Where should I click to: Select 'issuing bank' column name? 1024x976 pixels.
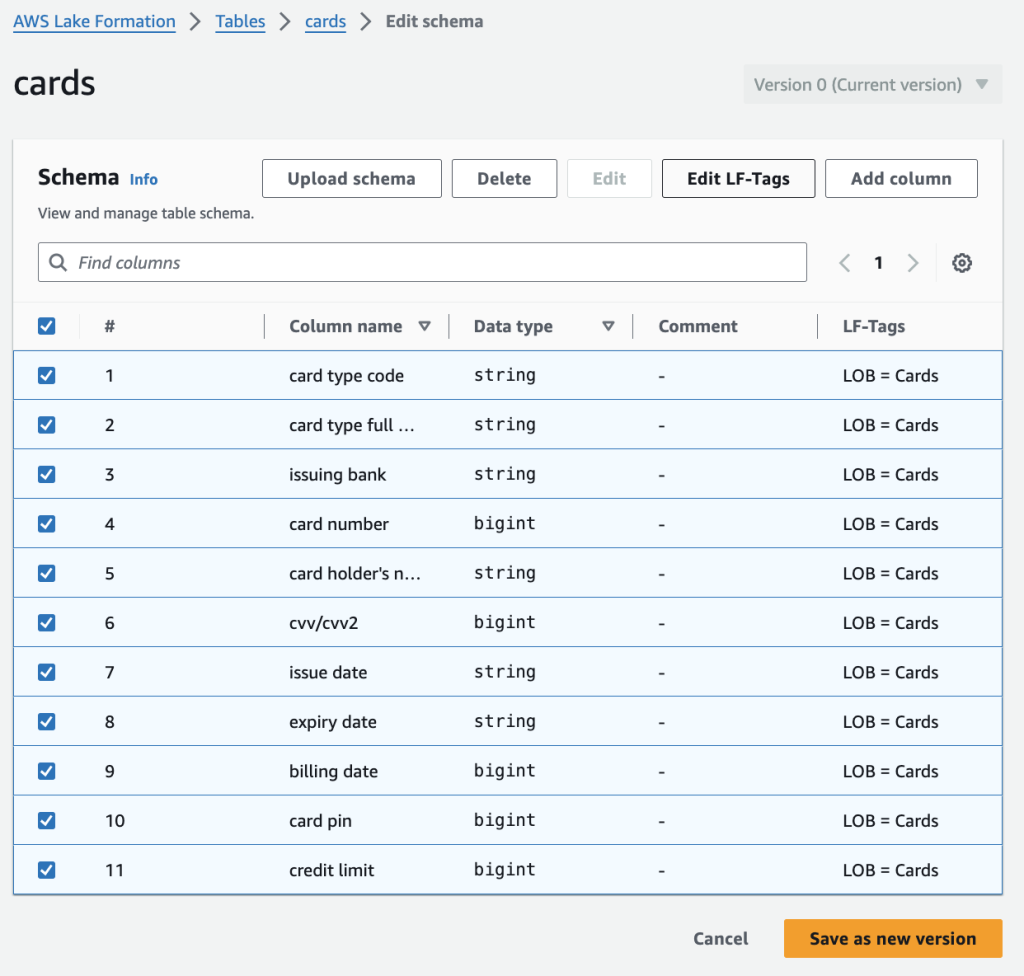[x=338, y=474]
